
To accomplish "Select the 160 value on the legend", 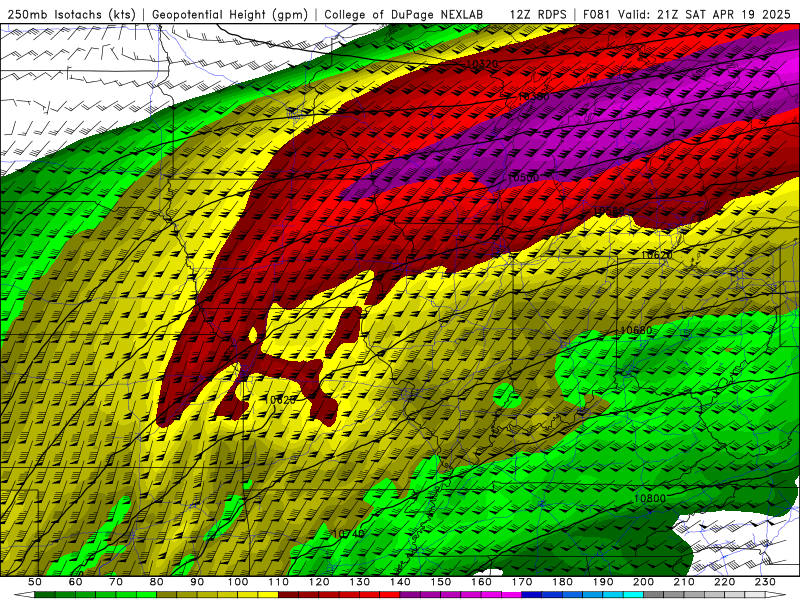I will 481,582.
